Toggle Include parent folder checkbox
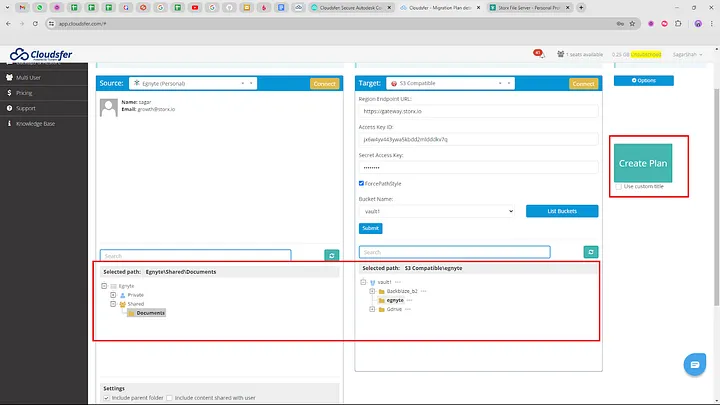 point(107,398)
